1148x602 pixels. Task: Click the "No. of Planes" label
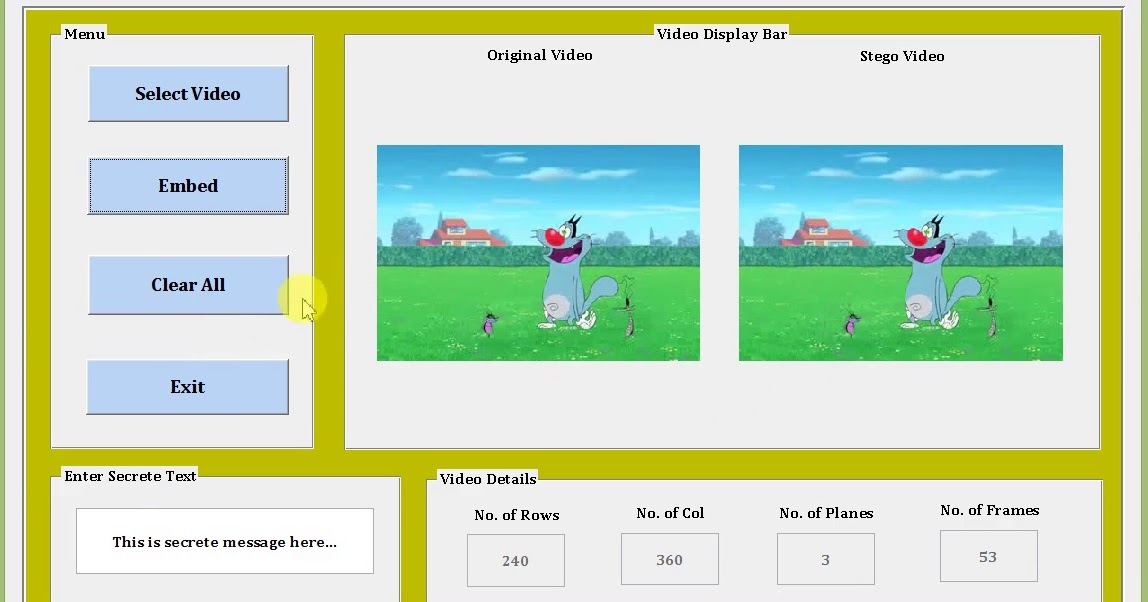(x=826, y=513)
